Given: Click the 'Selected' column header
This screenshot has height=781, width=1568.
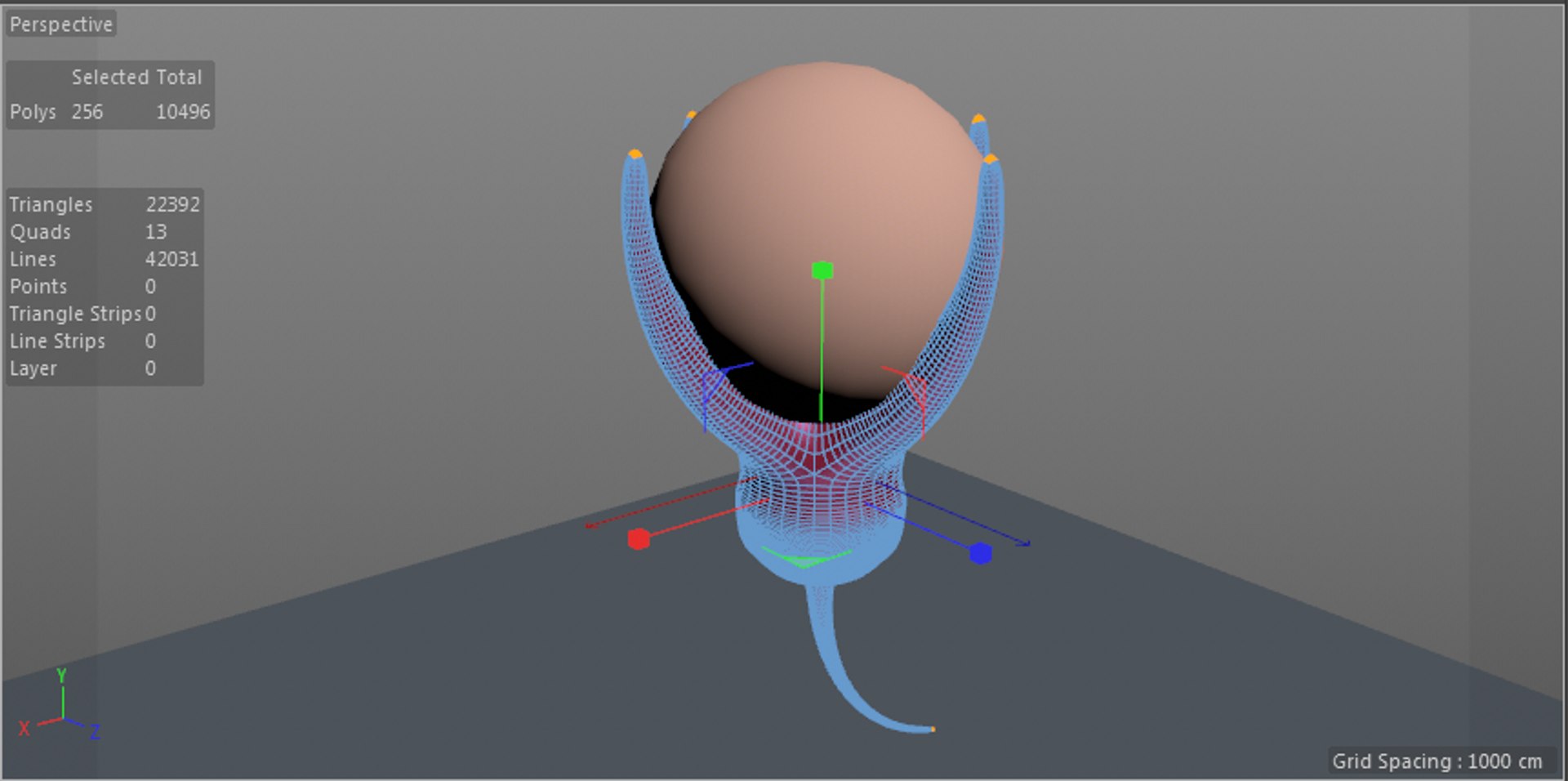Looking at the screenshot, I should pyautogui.click(x=109, y=78).
